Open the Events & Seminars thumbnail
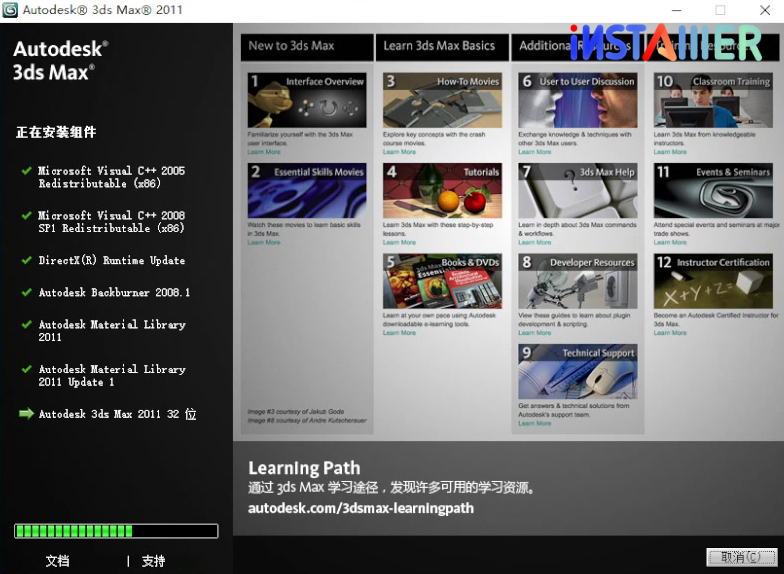784x574 pixels. coord(713,190)
